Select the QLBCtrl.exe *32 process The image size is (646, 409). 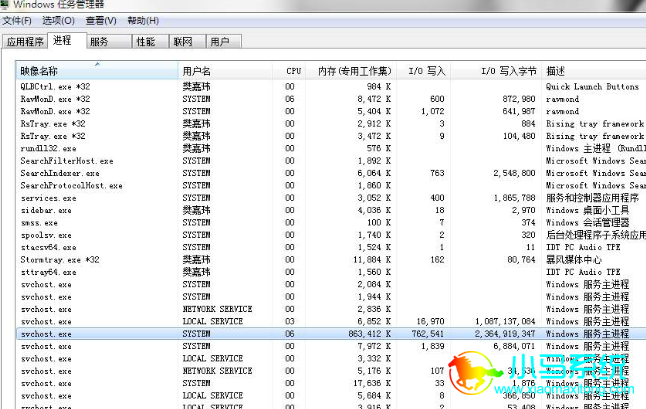pyautogui.click(x=331, y=86)
